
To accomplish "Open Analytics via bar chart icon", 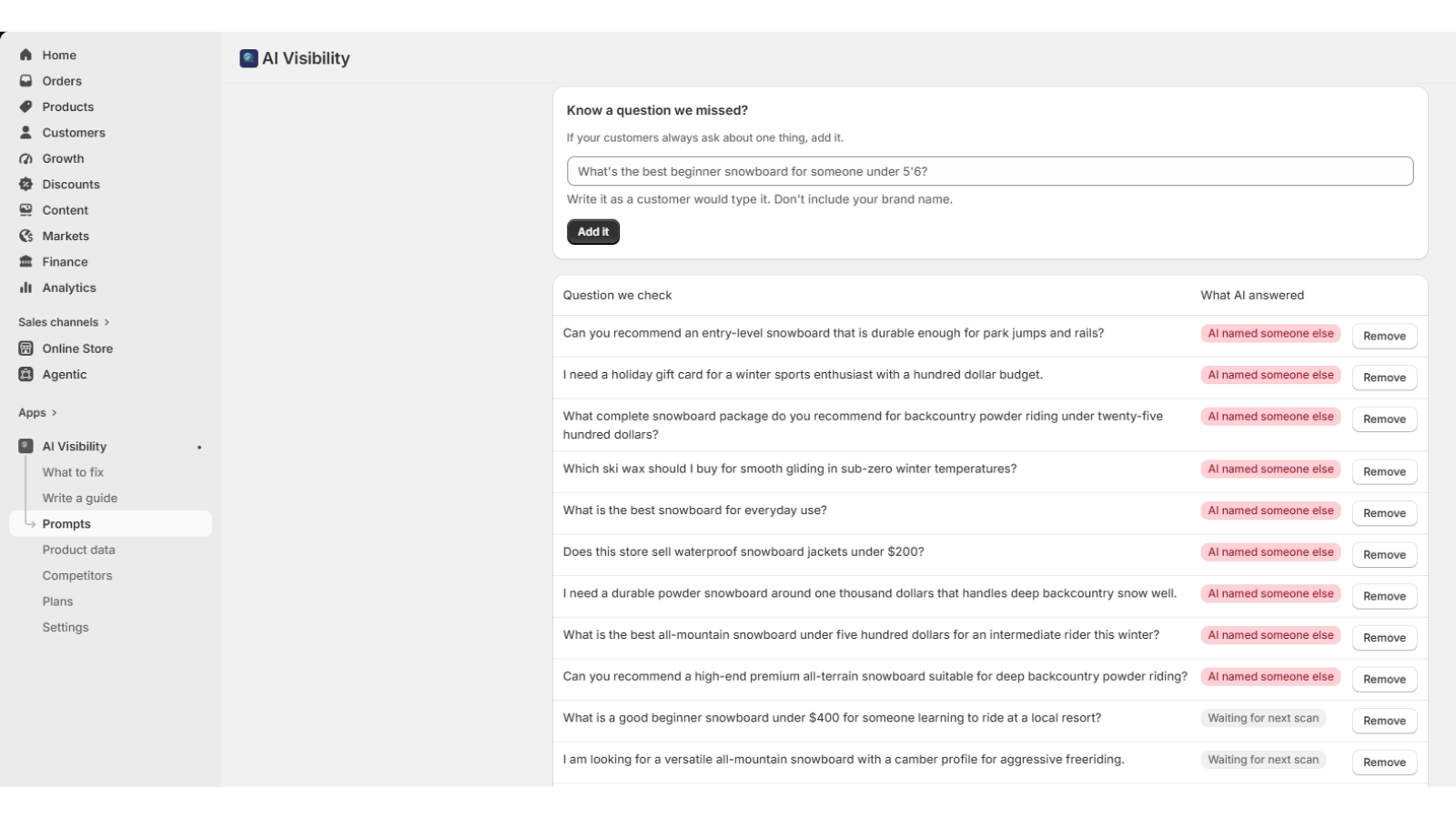I will click(x=25, y=288).
